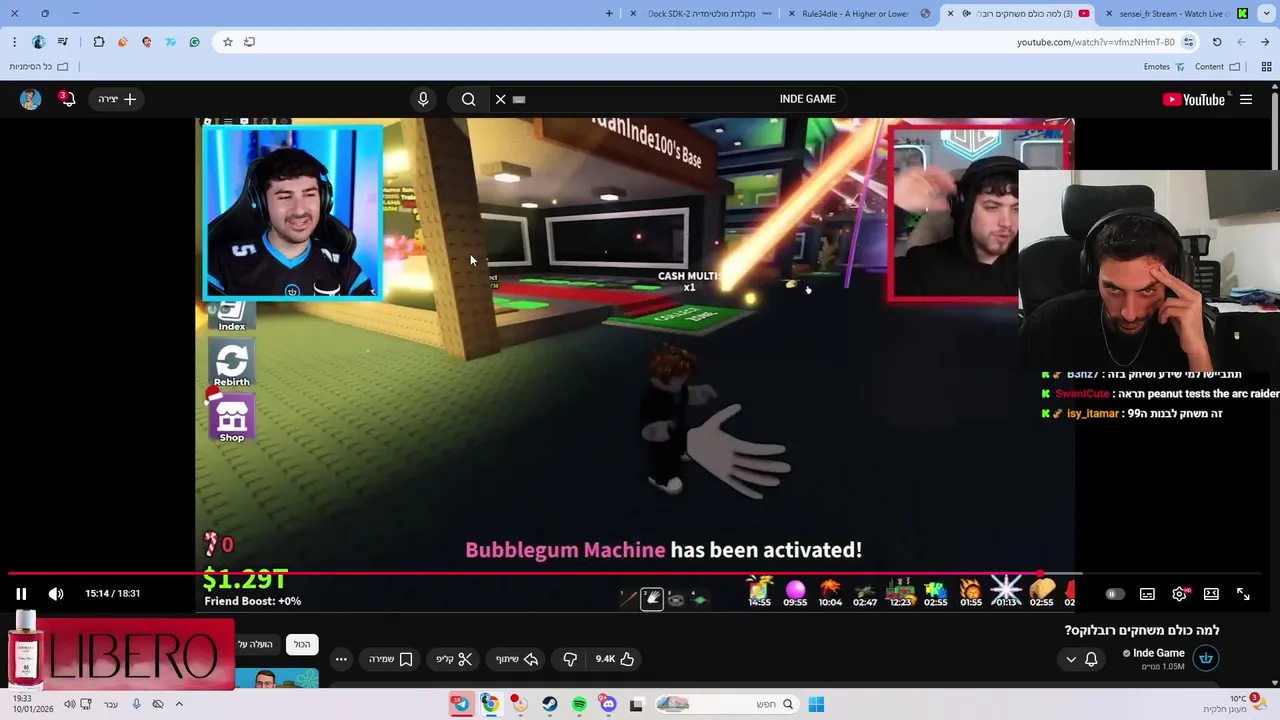Toggle the tray microphone icon
1280x720 pixels.
136,704
